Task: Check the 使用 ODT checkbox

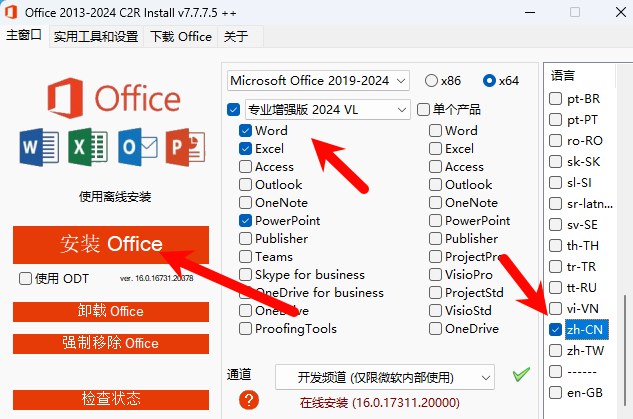Action: click(x=26, y=278)
